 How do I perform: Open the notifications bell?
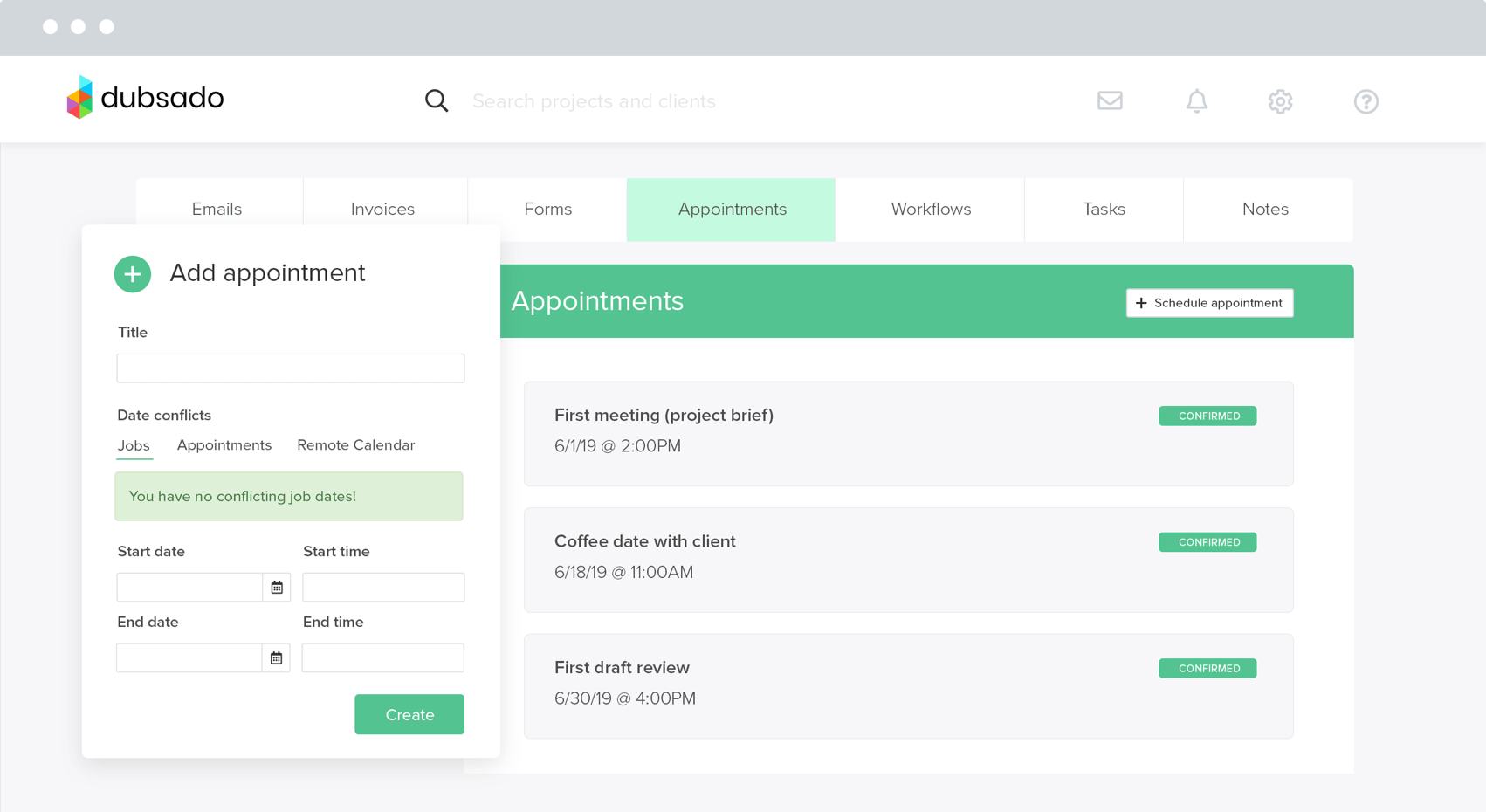[1196, 101]
